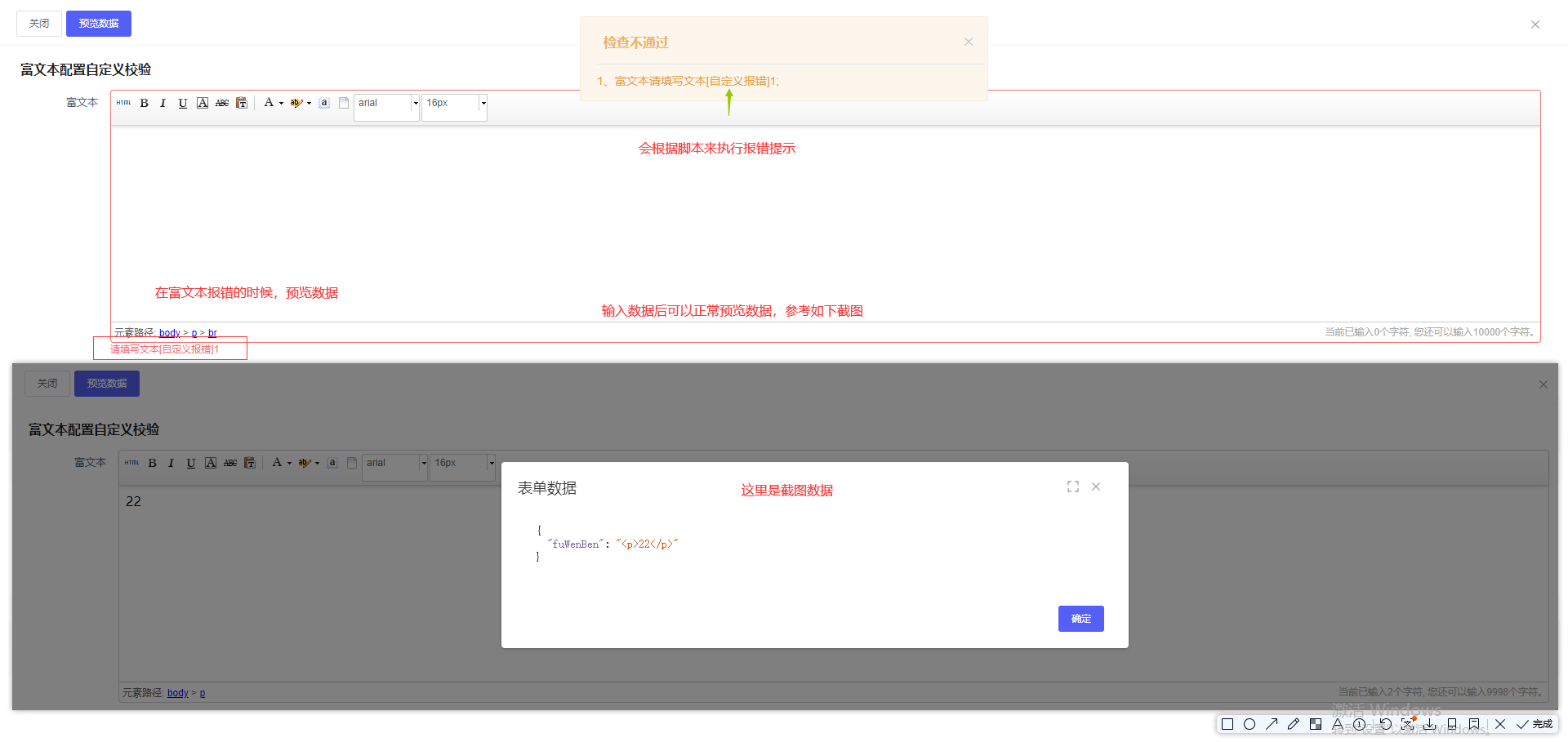Choose the mosaic blur tool
This screenshot has width=1568, height=742.
[x=1316, y=724]
